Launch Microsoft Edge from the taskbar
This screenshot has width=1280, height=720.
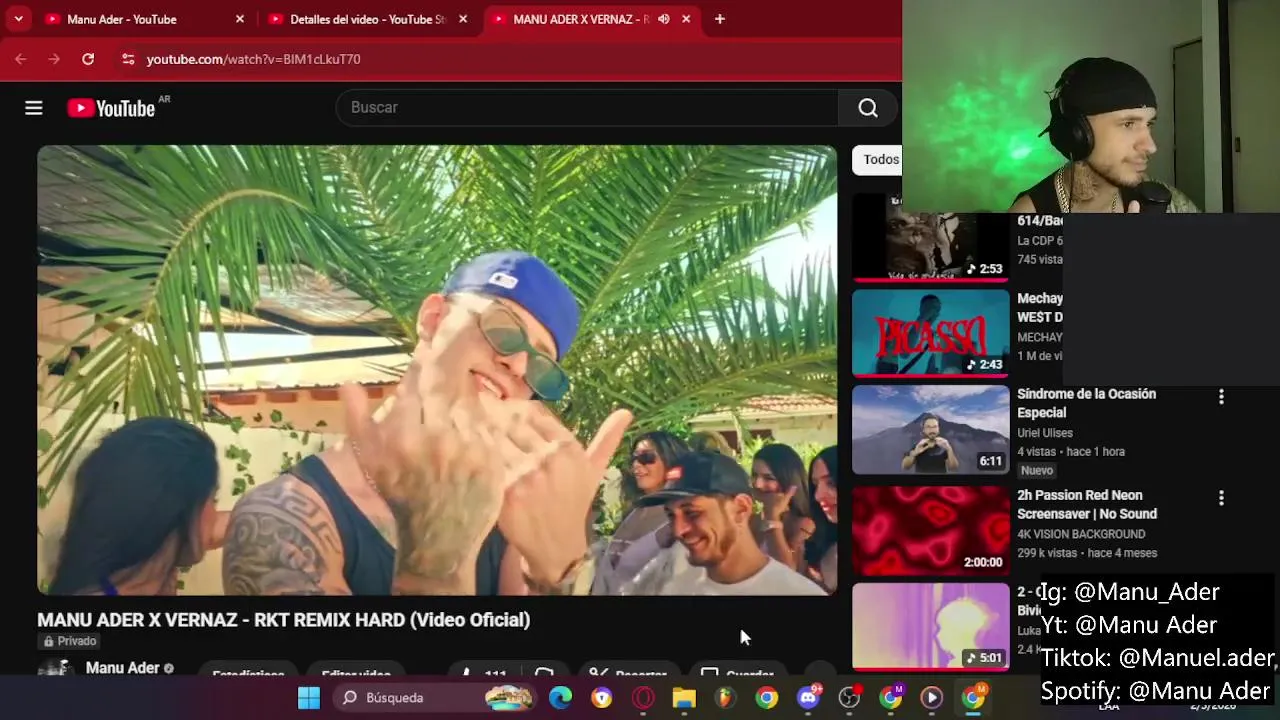560,698
